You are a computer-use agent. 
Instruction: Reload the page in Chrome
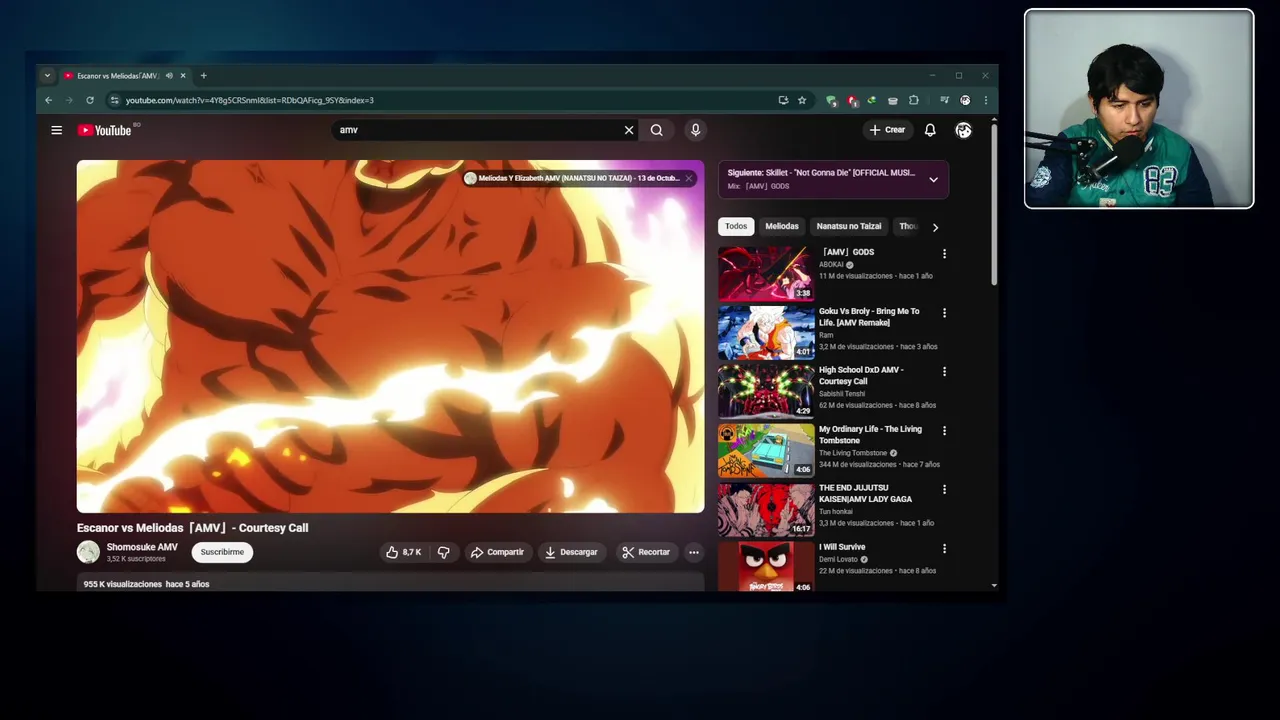tap(90, 100)
